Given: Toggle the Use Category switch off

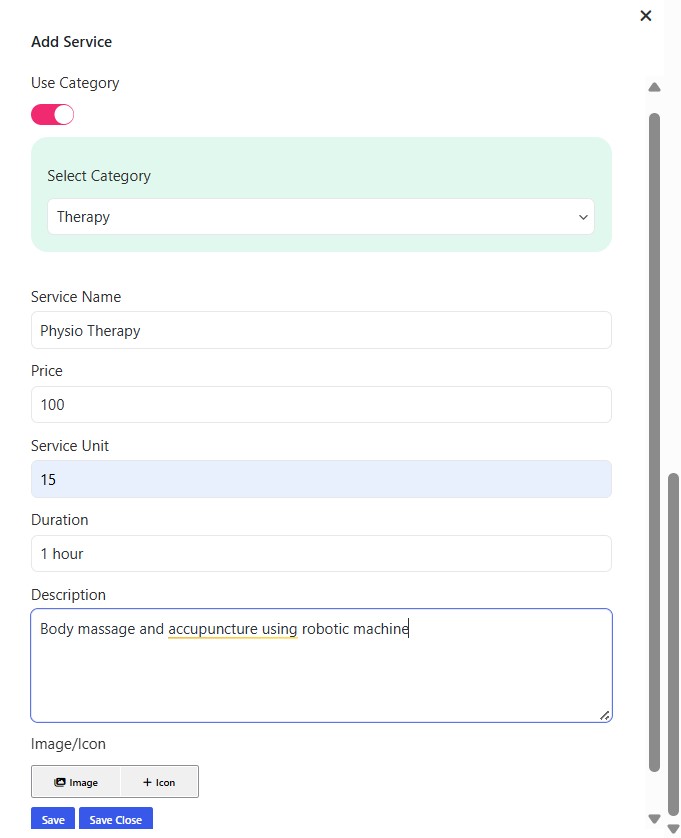Looking at the screenshot, I should click(x=53, y=114).
